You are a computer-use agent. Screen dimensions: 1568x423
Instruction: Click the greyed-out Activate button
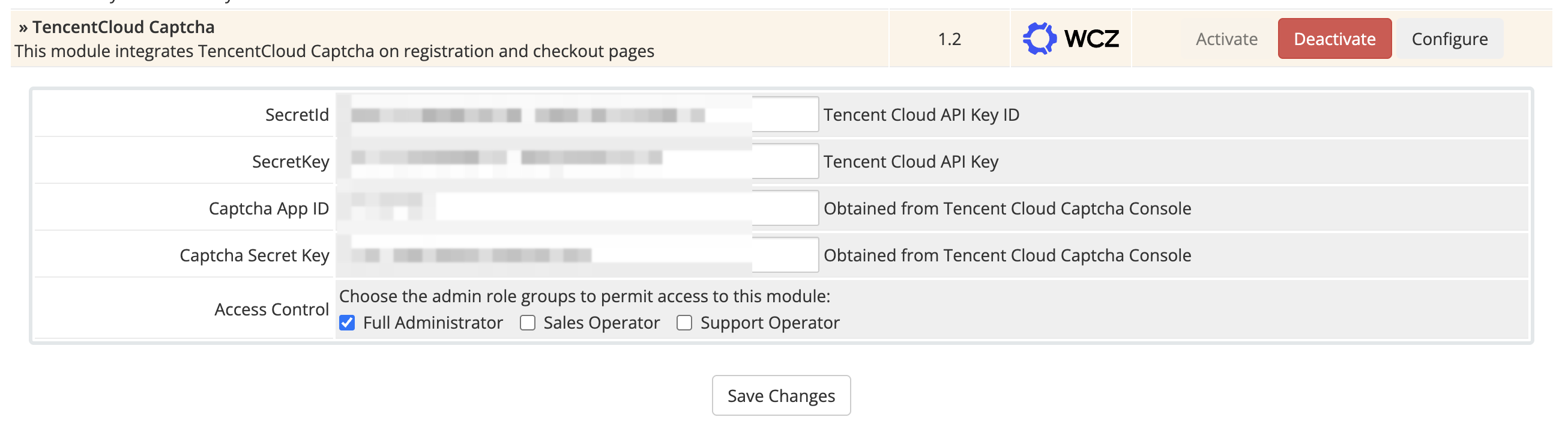pos(1226,39)
